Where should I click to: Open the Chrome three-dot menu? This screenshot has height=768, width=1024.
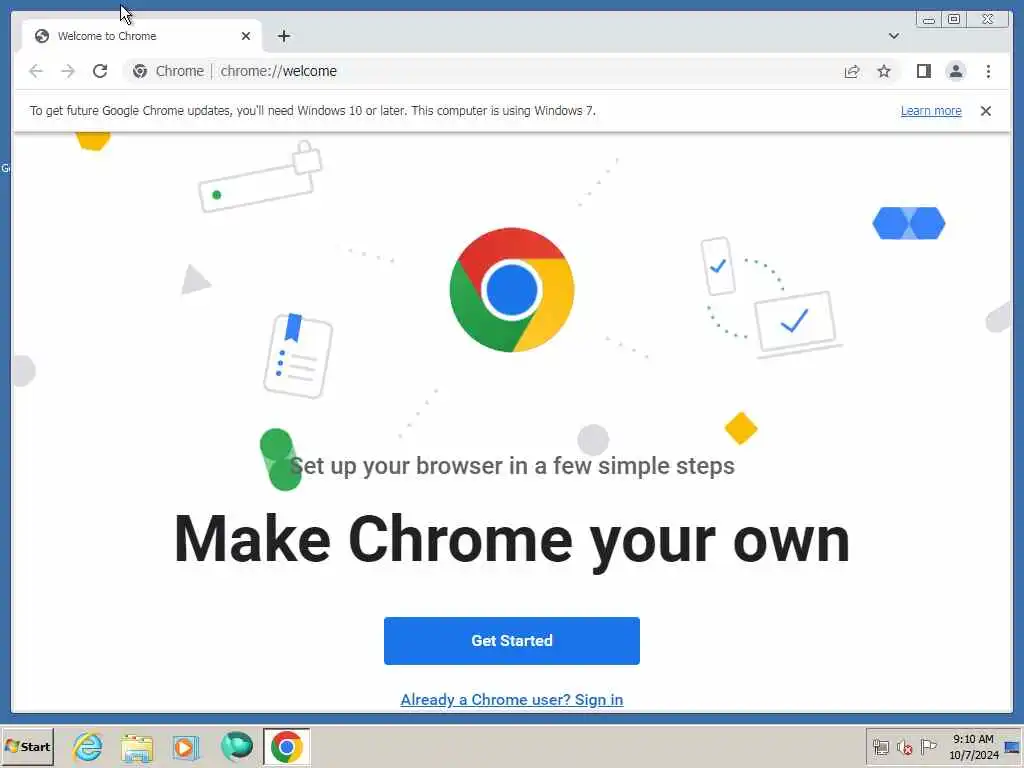coord(988,71)
